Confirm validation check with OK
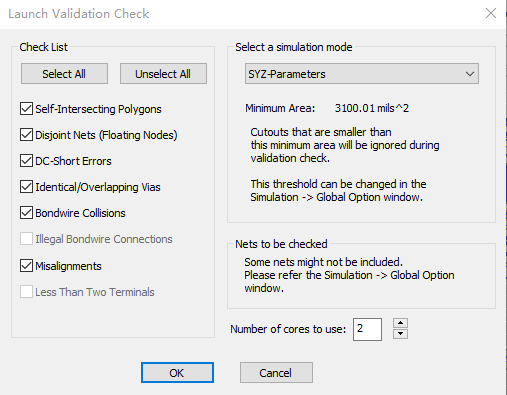This screenshot has height=395, width=507. pyautogui.click(x=177, y=373)
